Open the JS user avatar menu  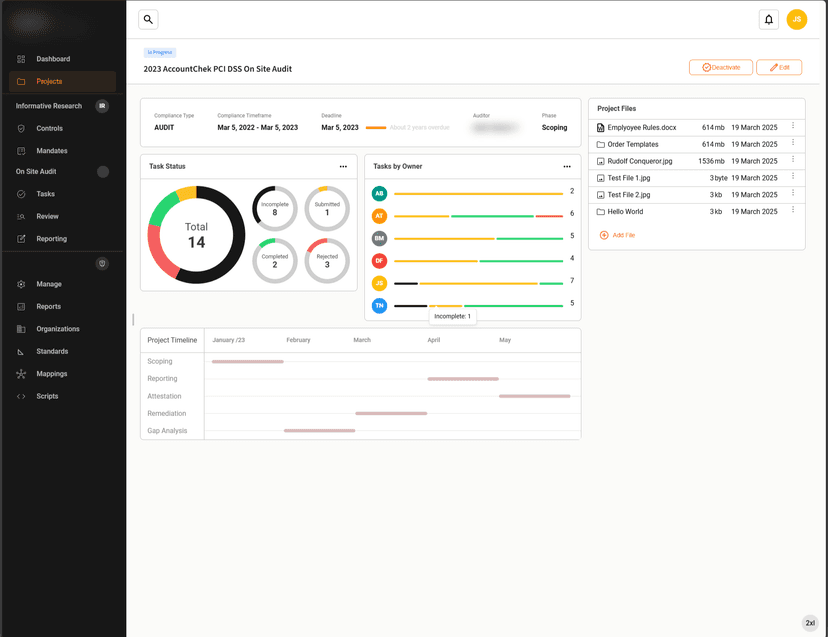pos(796,19)
